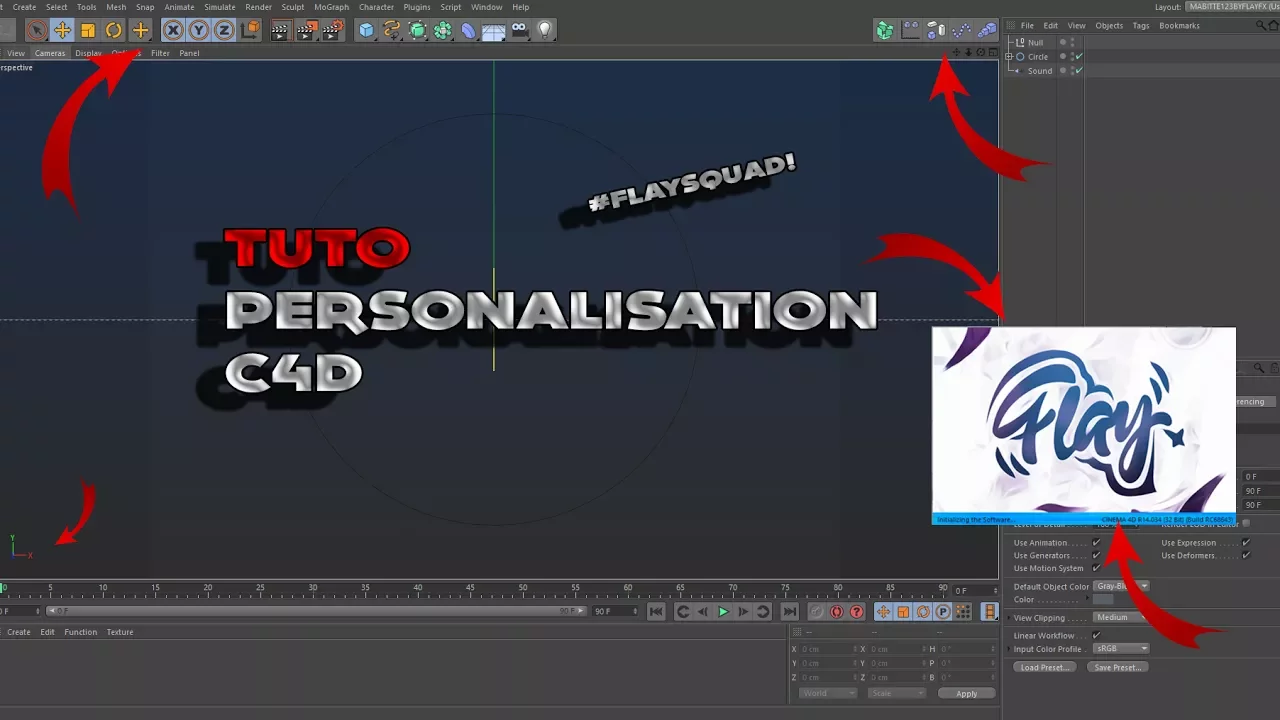Click the project Color swatch

pos(1103,600)
